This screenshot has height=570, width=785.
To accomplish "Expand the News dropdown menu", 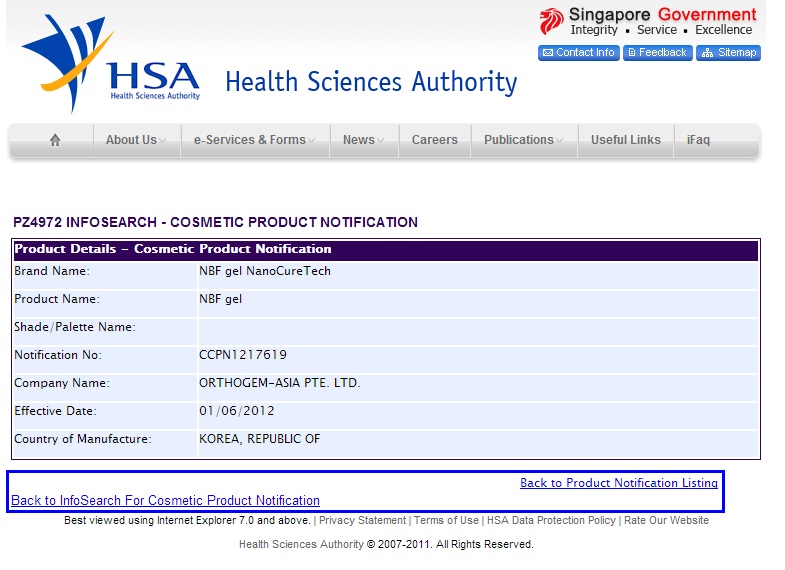I will 364,141.
